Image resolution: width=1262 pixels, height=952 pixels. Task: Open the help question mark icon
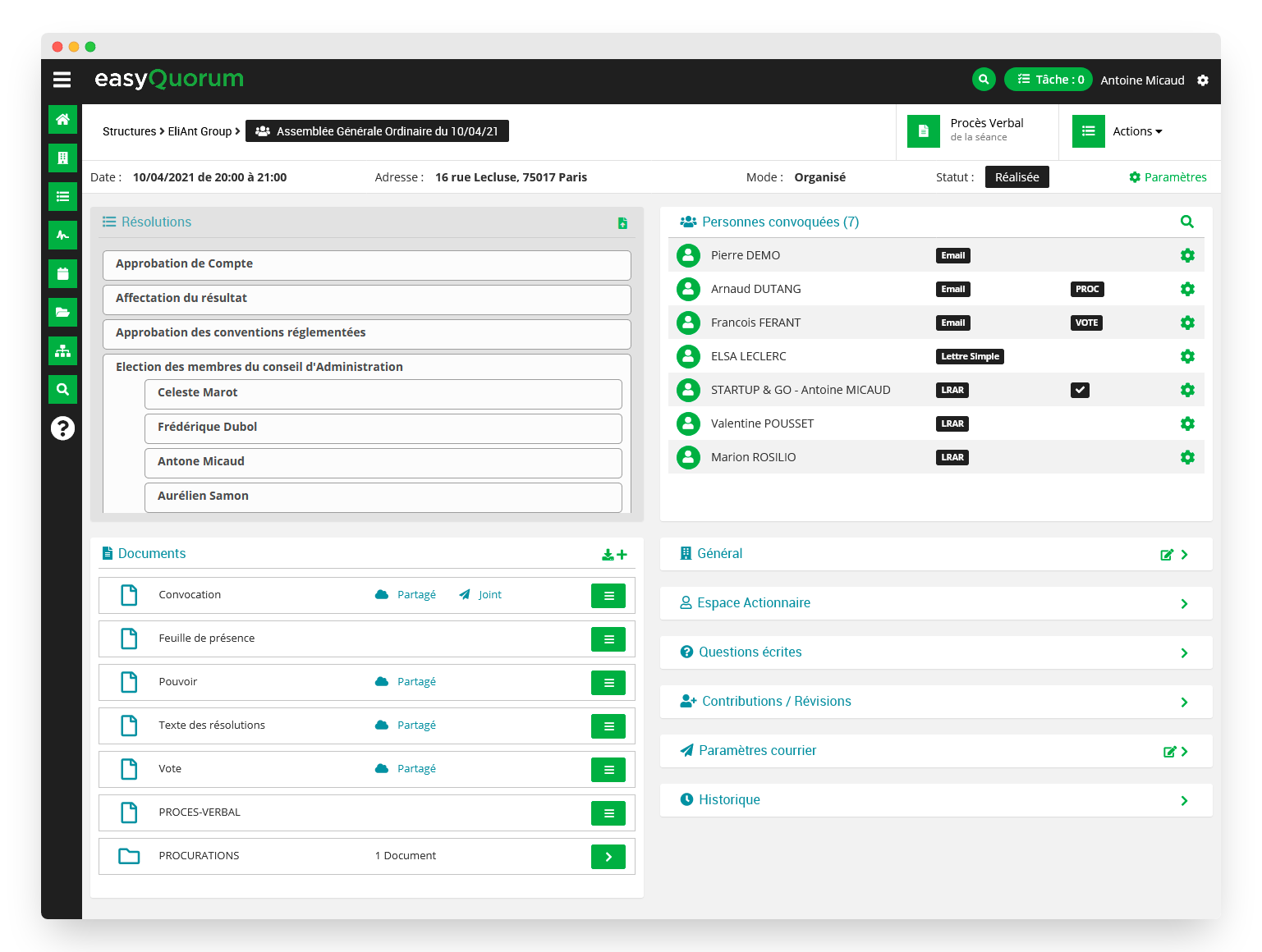[62, 428]
